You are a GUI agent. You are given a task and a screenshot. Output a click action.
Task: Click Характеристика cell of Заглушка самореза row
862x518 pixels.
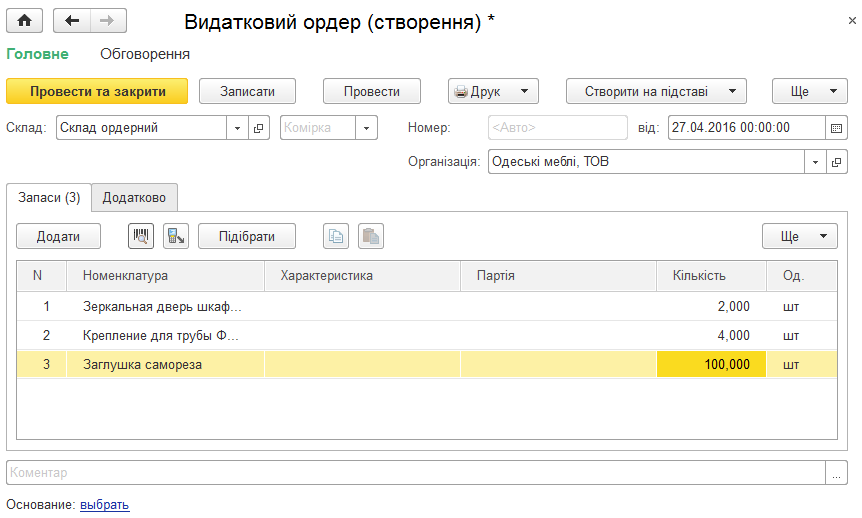coord(362,365)
